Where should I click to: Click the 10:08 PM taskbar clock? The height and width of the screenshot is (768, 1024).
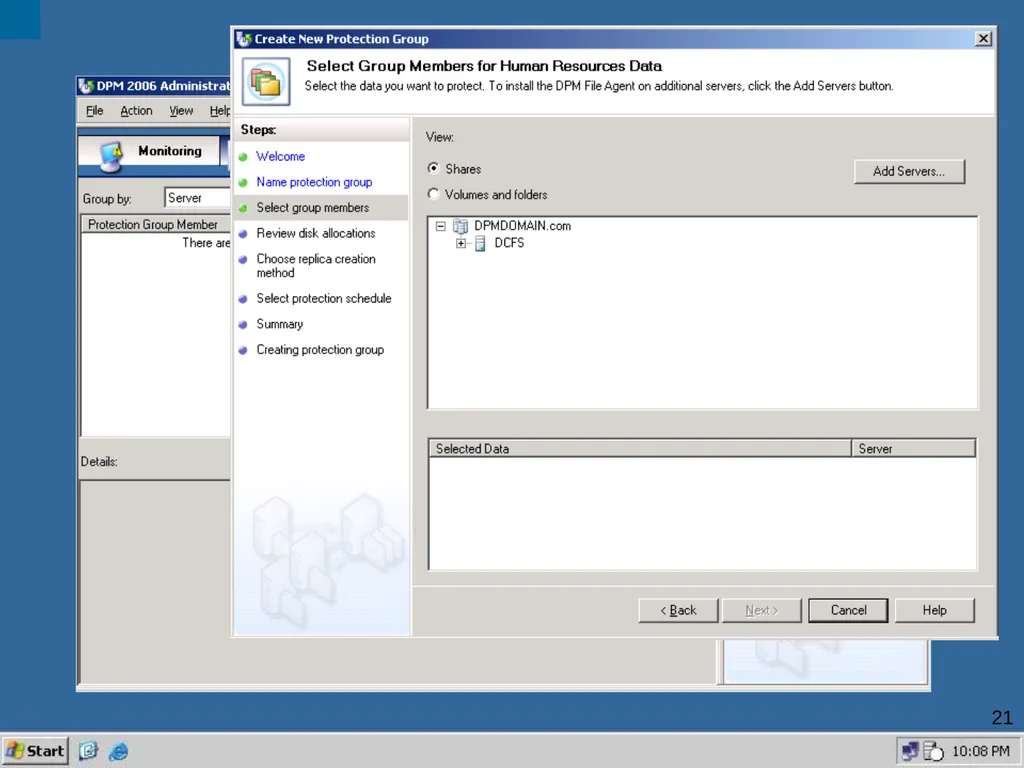[981, 751]
